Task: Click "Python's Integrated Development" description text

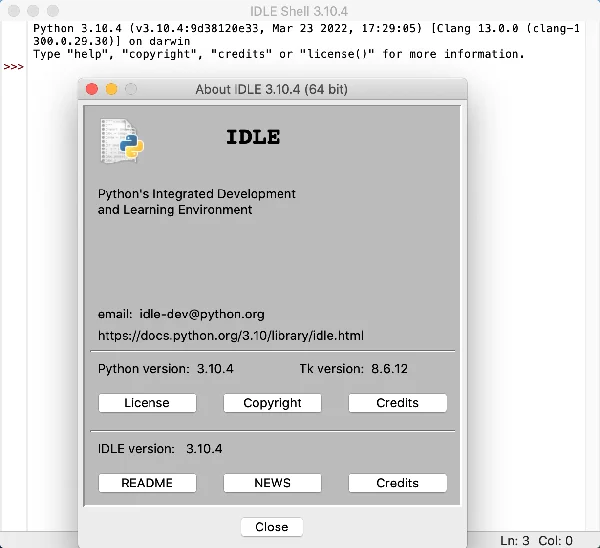Action: [197, 194]
